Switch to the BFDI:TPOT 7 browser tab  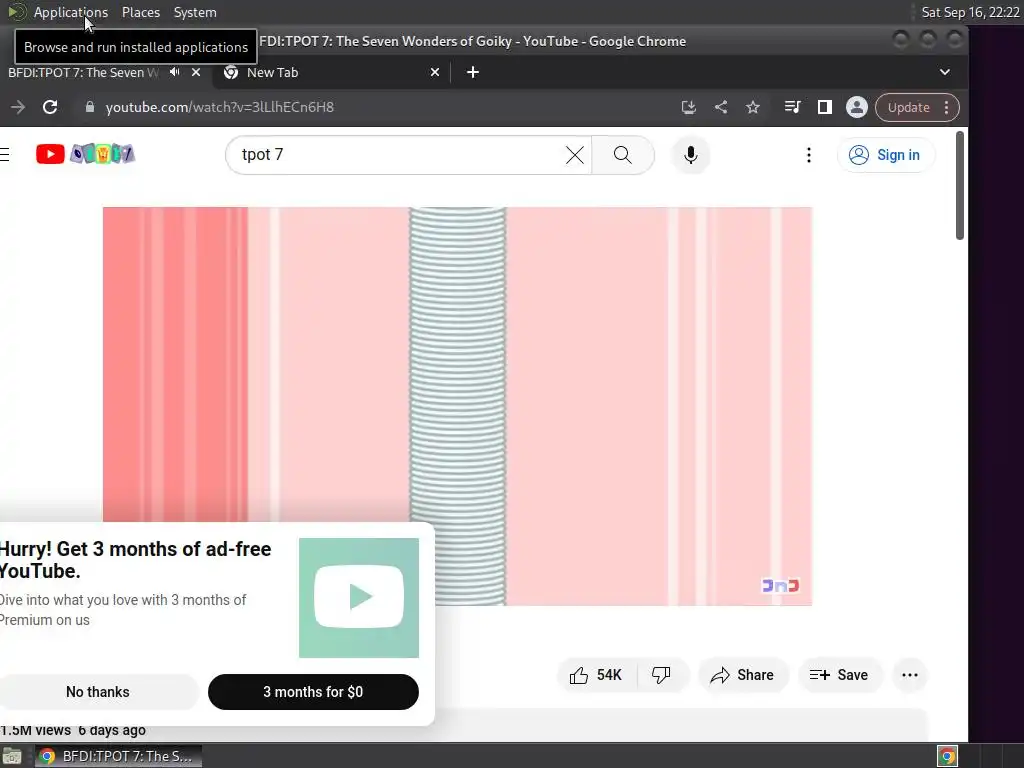(x=84, y=72)
